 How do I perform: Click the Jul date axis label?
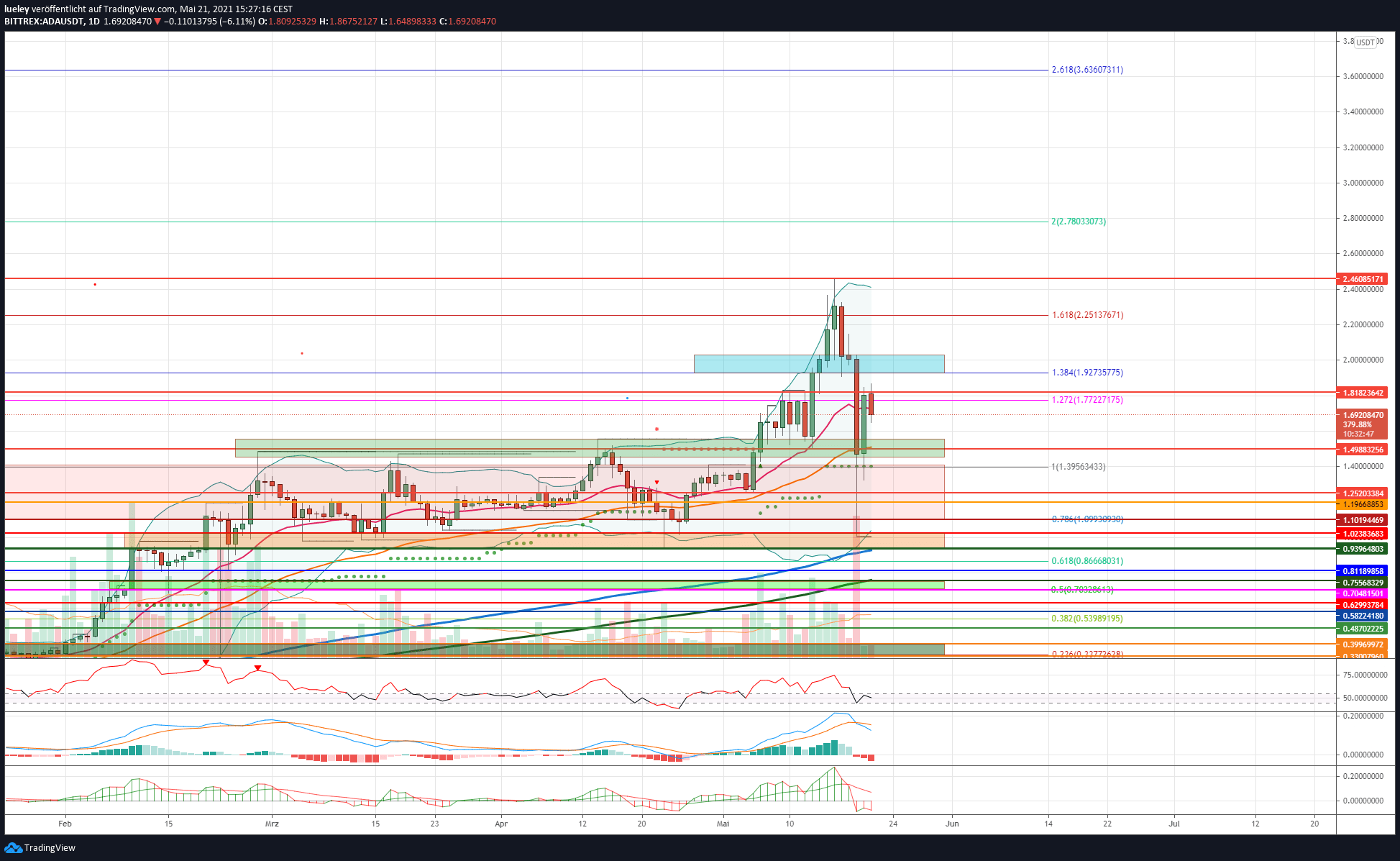point(1174,824)
